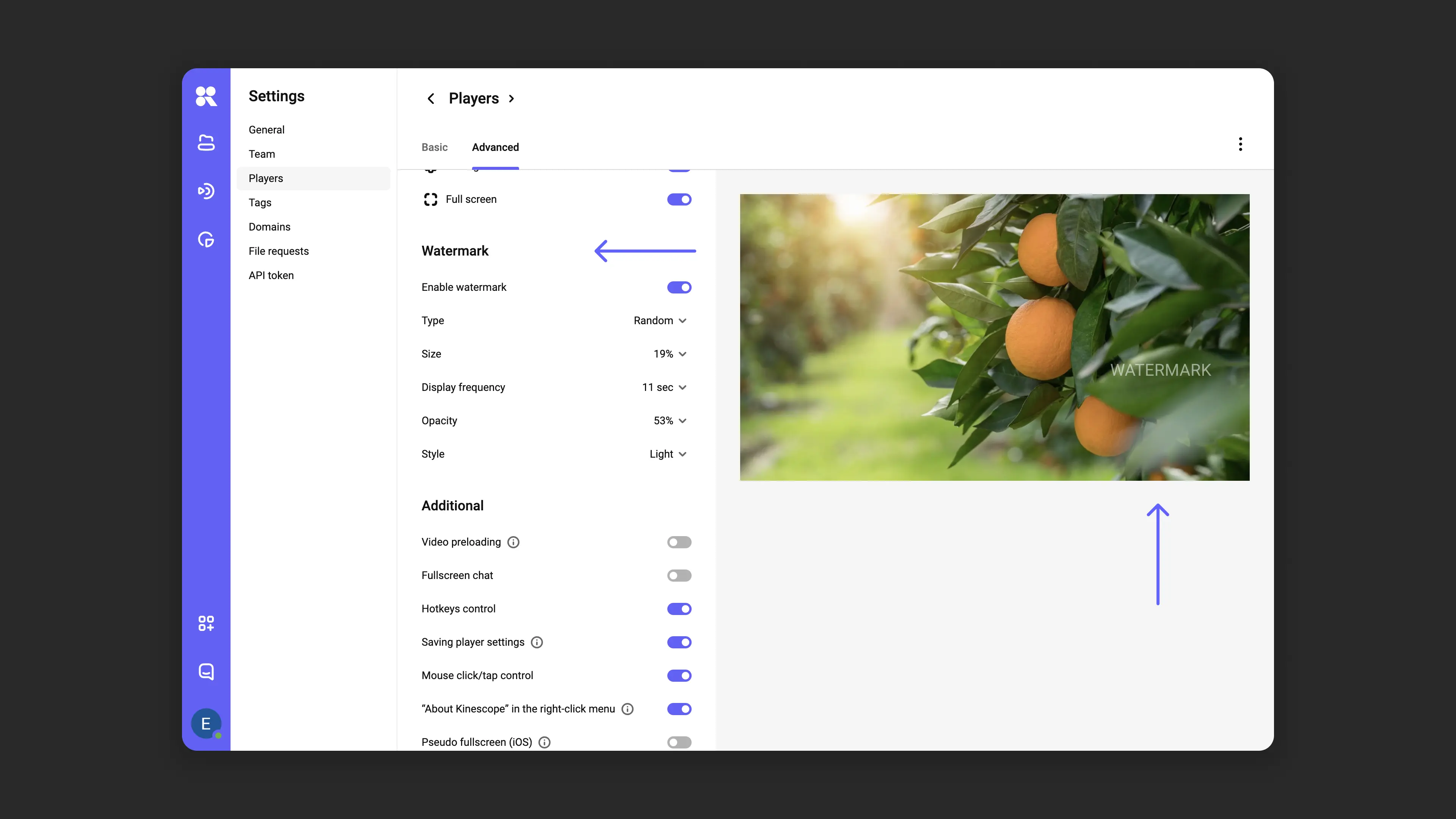1456x819 pixels.
Task: Open File requests settings
Action: click(313, 251)
